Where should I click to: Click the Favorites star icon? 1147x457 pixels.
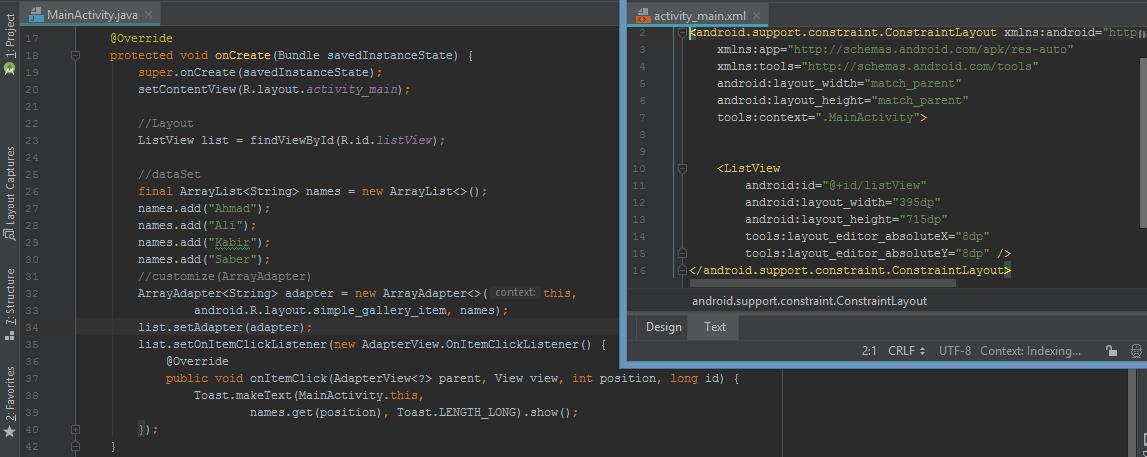point(10,431)
